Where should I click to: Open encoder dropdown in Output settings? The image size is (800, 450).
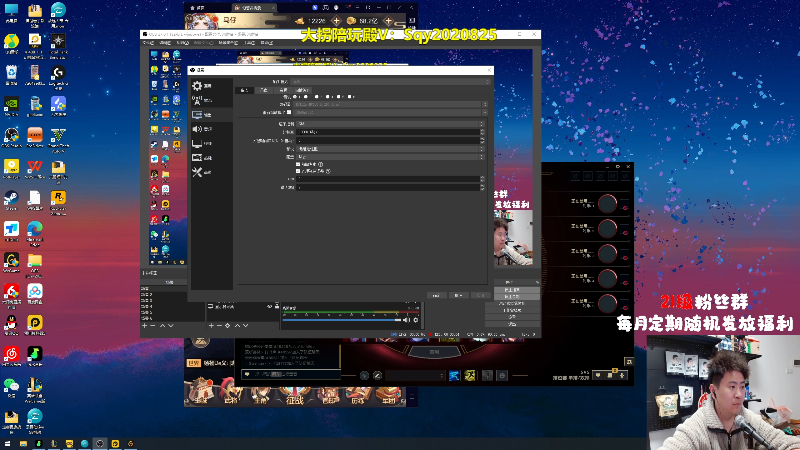click(x=390, y=105)
